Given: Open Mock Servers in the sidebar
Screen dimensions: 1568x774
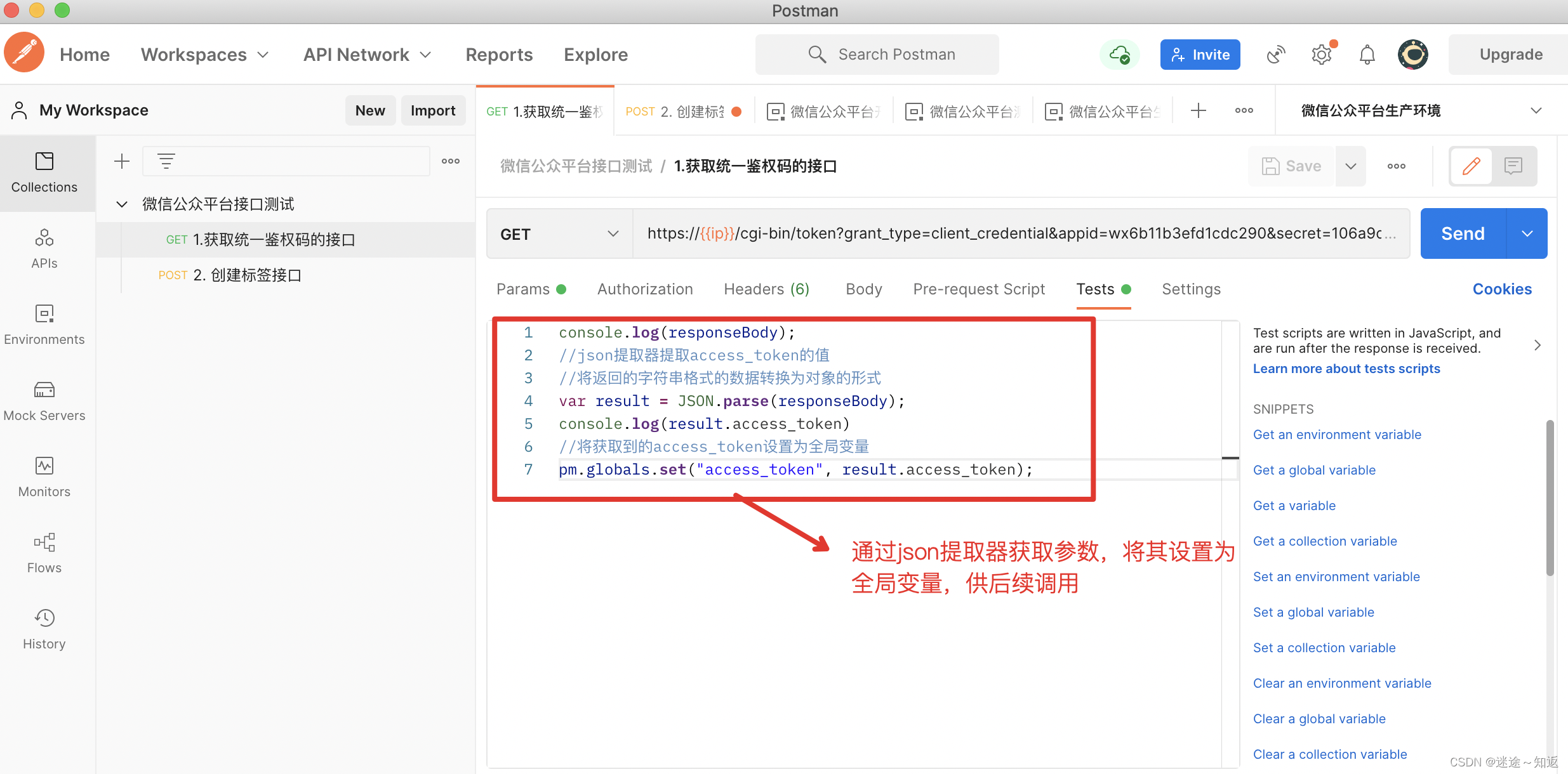Looking at the screenshot, I should coord(44,400).
